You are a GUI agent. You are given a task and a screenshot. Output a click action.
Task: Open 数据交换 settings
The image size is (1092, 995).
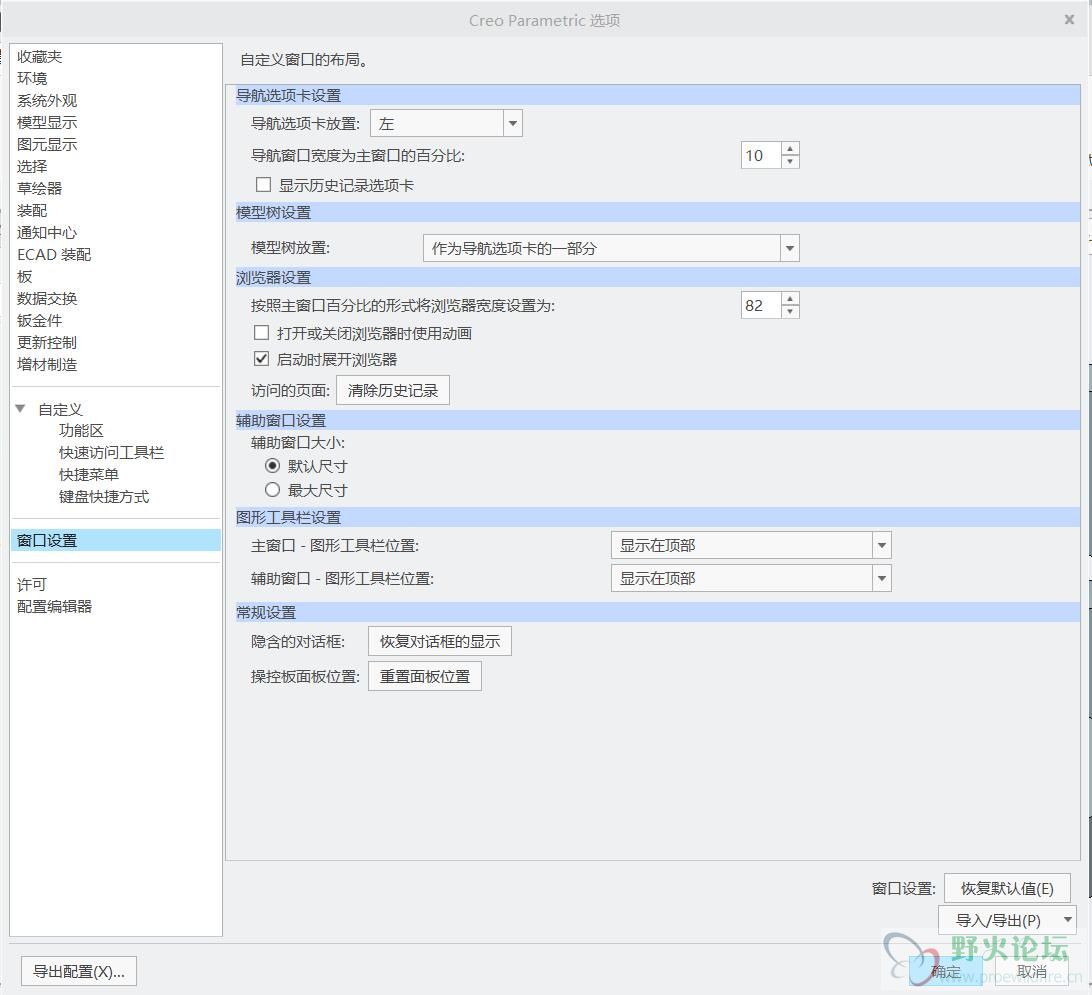coord(47,299)
